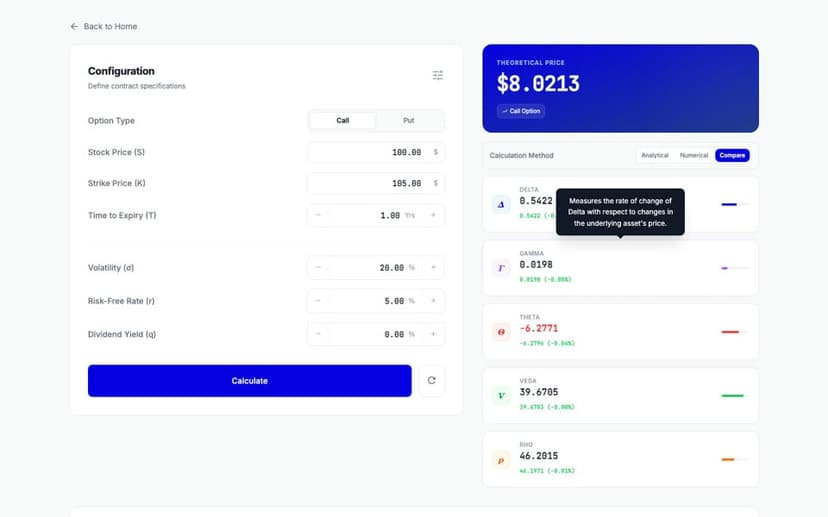Switch to Numerical calculation method

point(694,155)
